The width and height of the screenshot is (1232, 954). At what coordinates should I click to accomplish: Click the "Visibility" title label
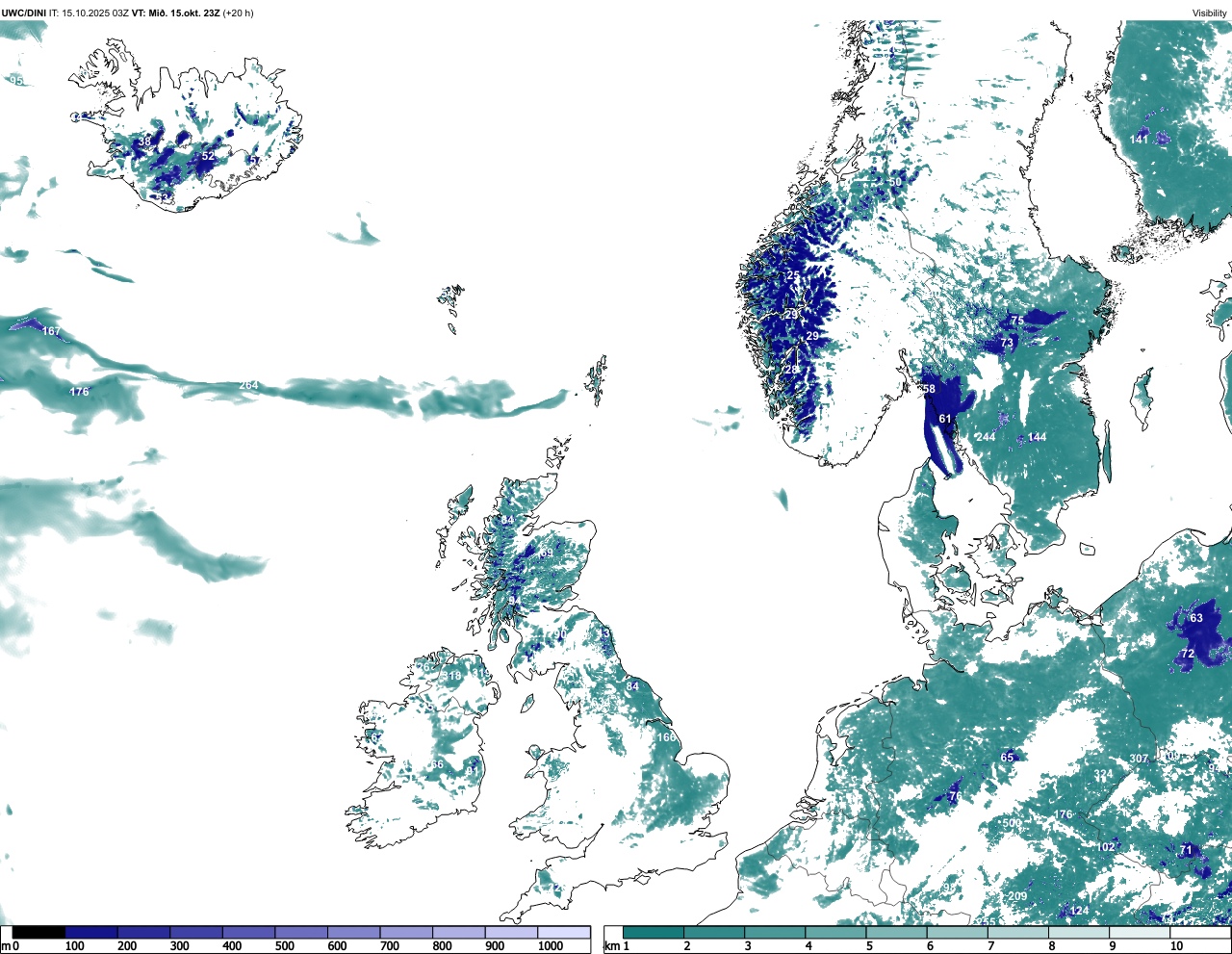click(1209, 13)
